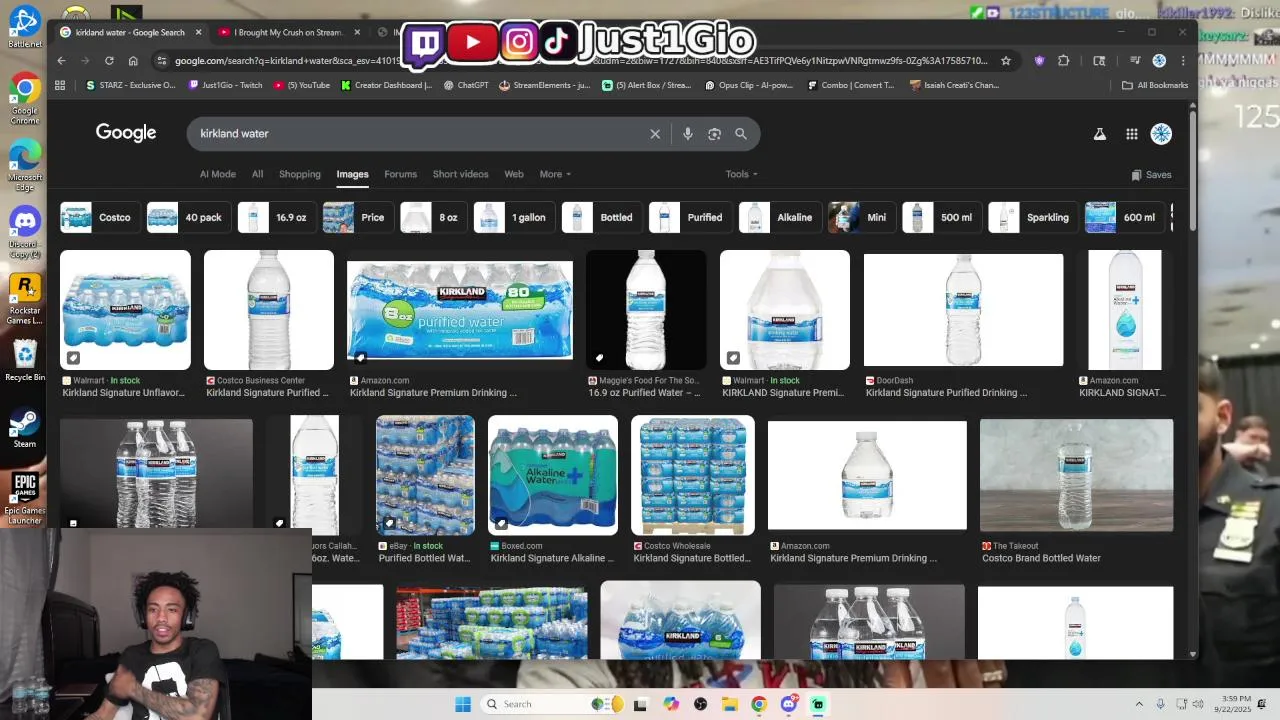Open the DoorDash Kirkland Purified Drinking image
The height and width of the screenshot is (720, 1280).
point(963,310)
